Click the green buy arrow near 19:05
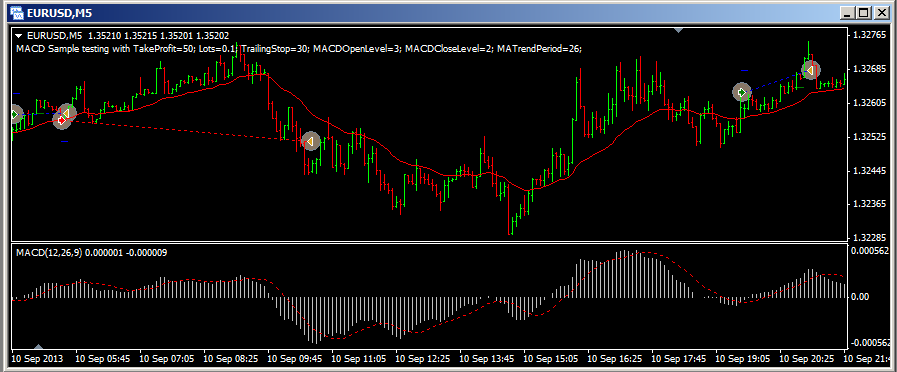 coord(742,92)
